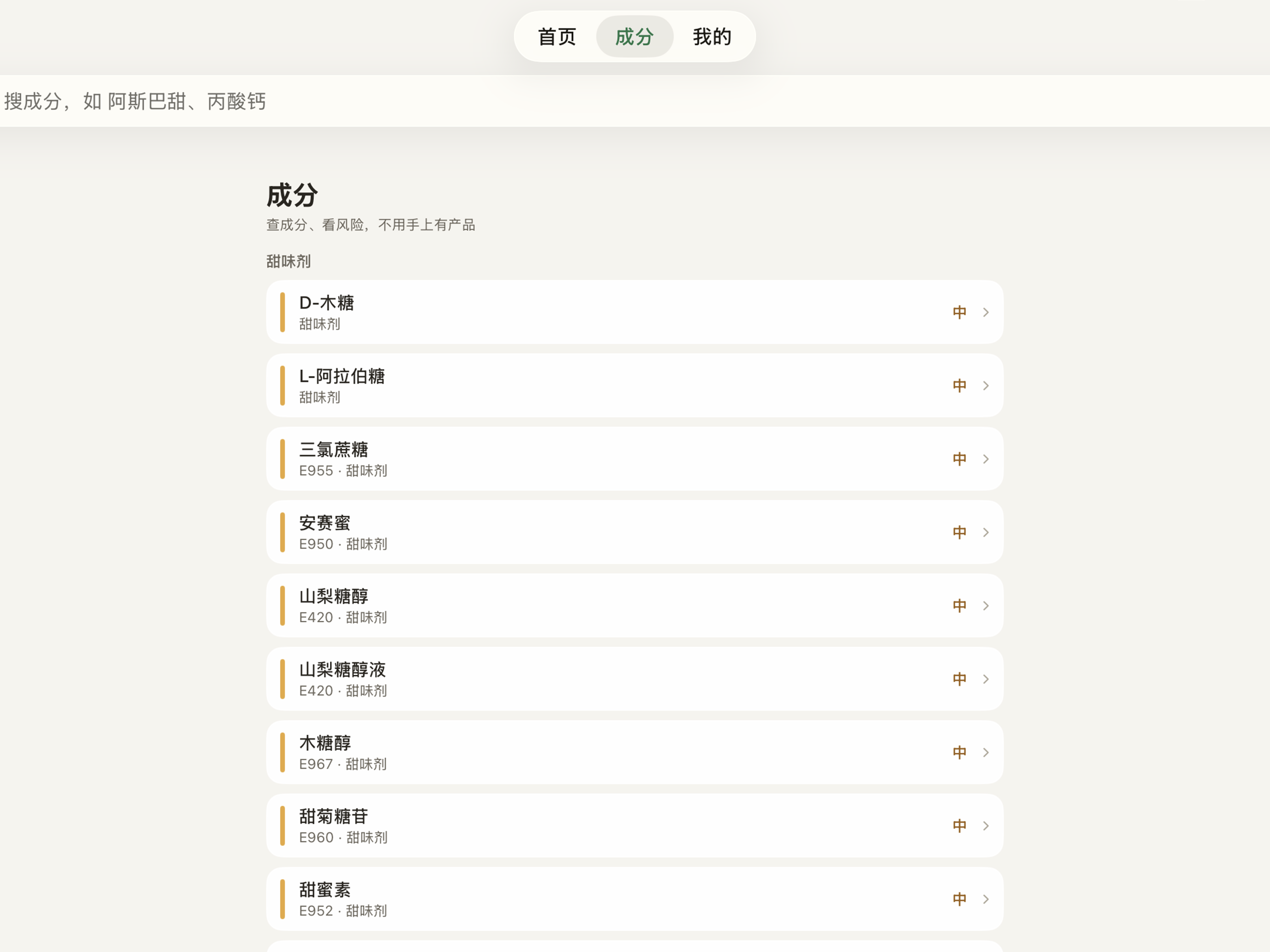This screenshot has height=952, width=1270.
Task: Click the 中 risk badge for 安赛蜜
Action: (x=959, y=533)
